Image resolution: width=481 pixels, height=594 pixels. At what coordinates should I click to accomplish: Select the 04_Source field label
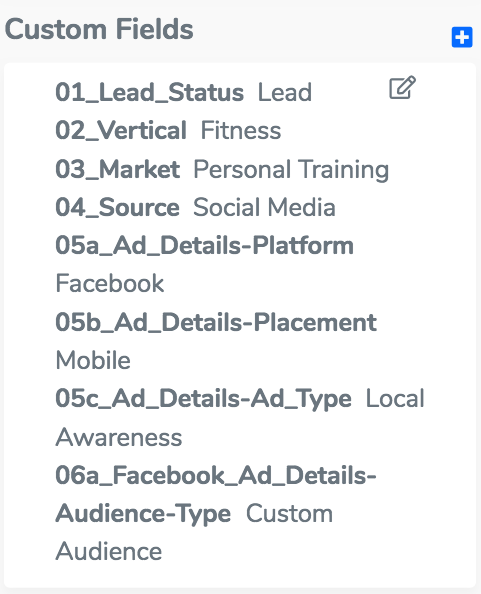pyautogui.click(x=117, y=207)
